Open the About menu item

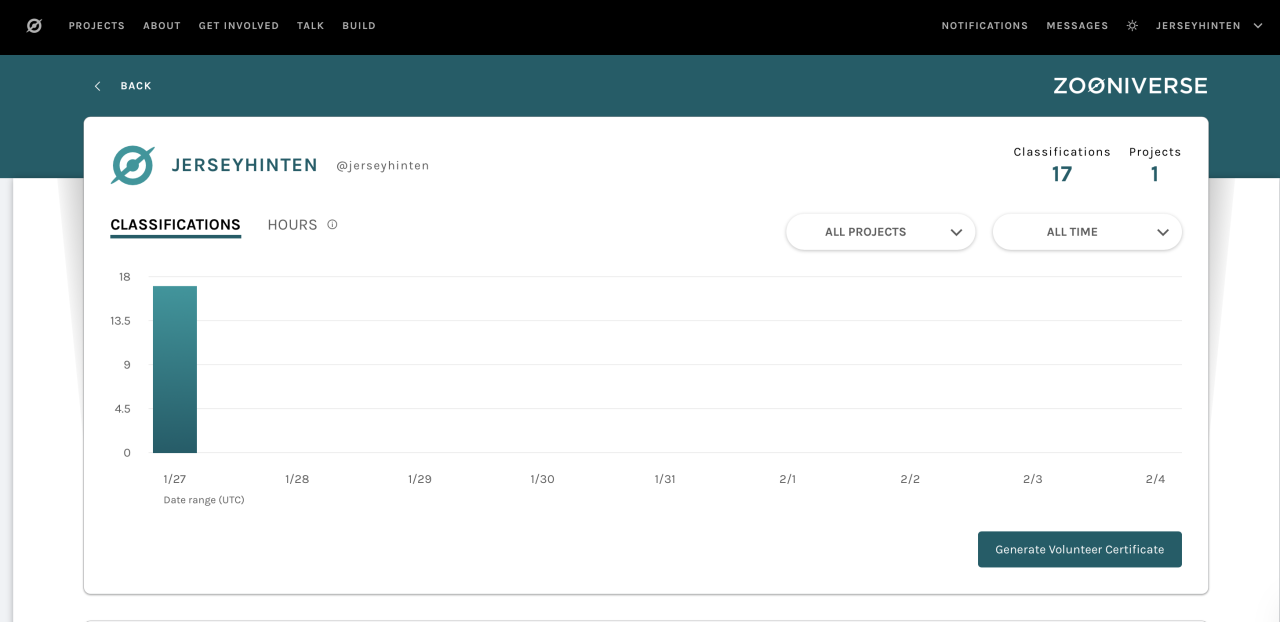[162, 26]
